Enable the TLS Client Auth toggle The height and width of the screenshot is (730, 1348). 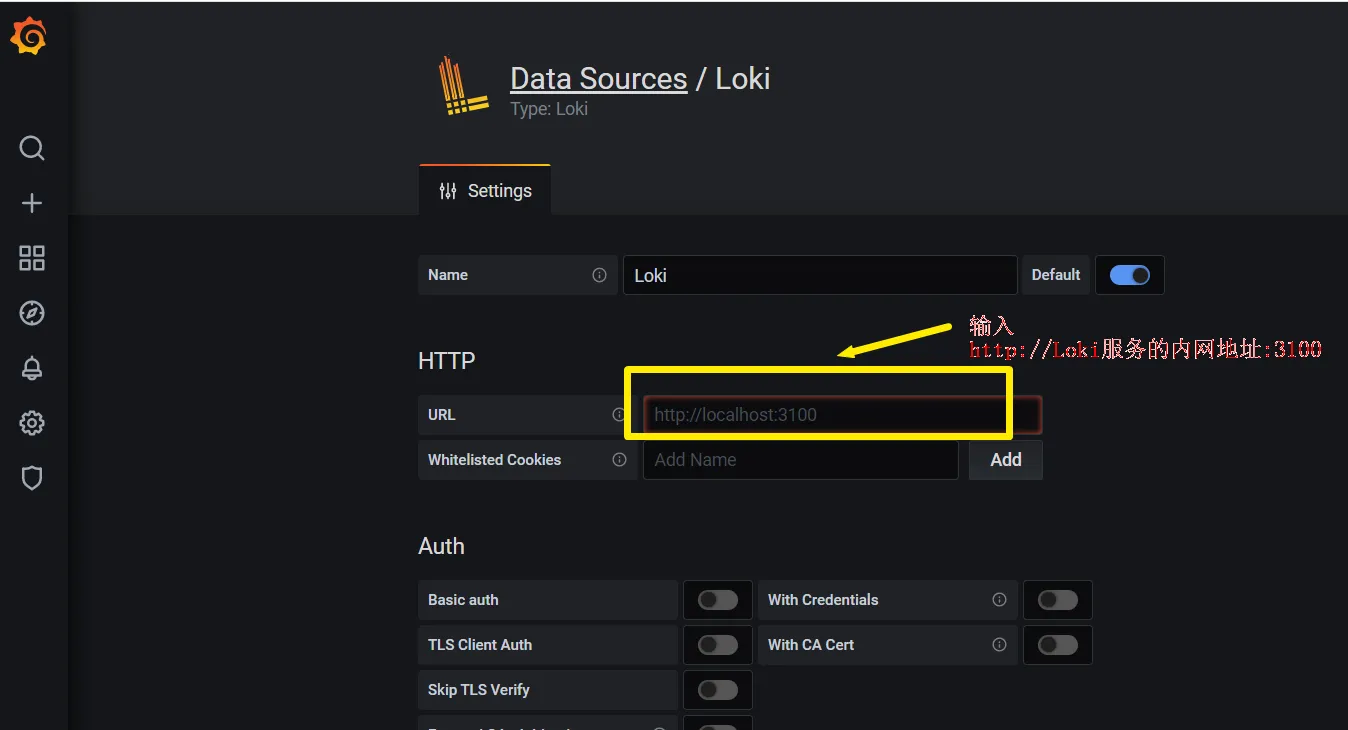tap(718, 645)
